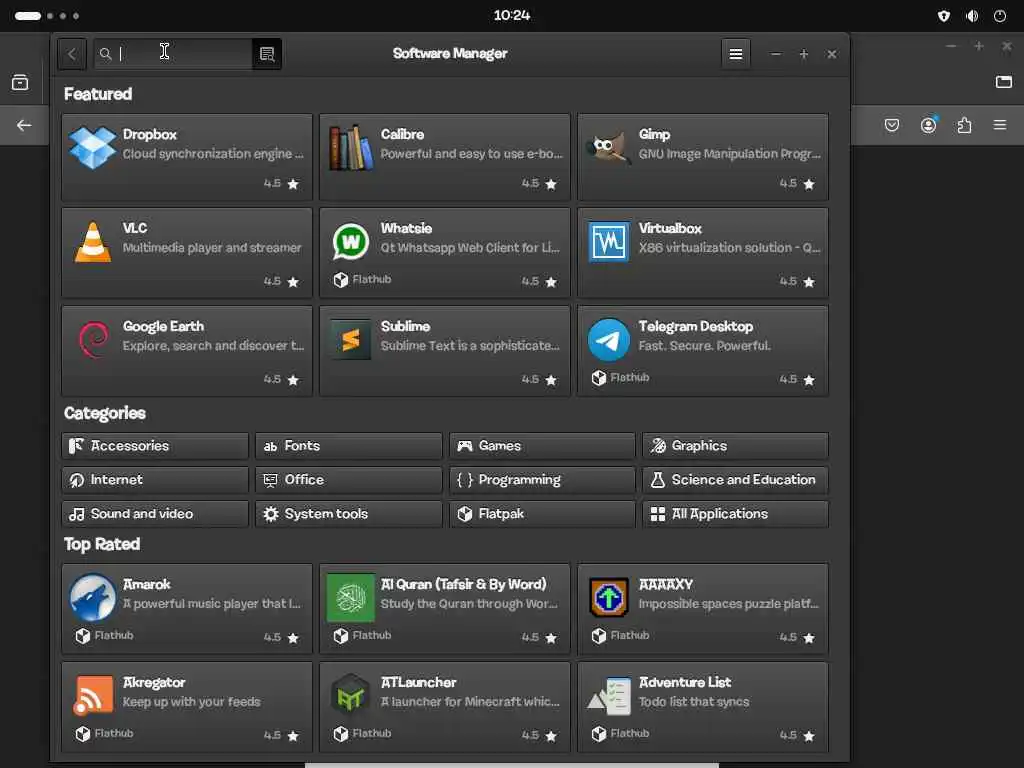Open the browser hamburger menu in background window
Screen dimensions: 1024x768
click(1000, 125)
